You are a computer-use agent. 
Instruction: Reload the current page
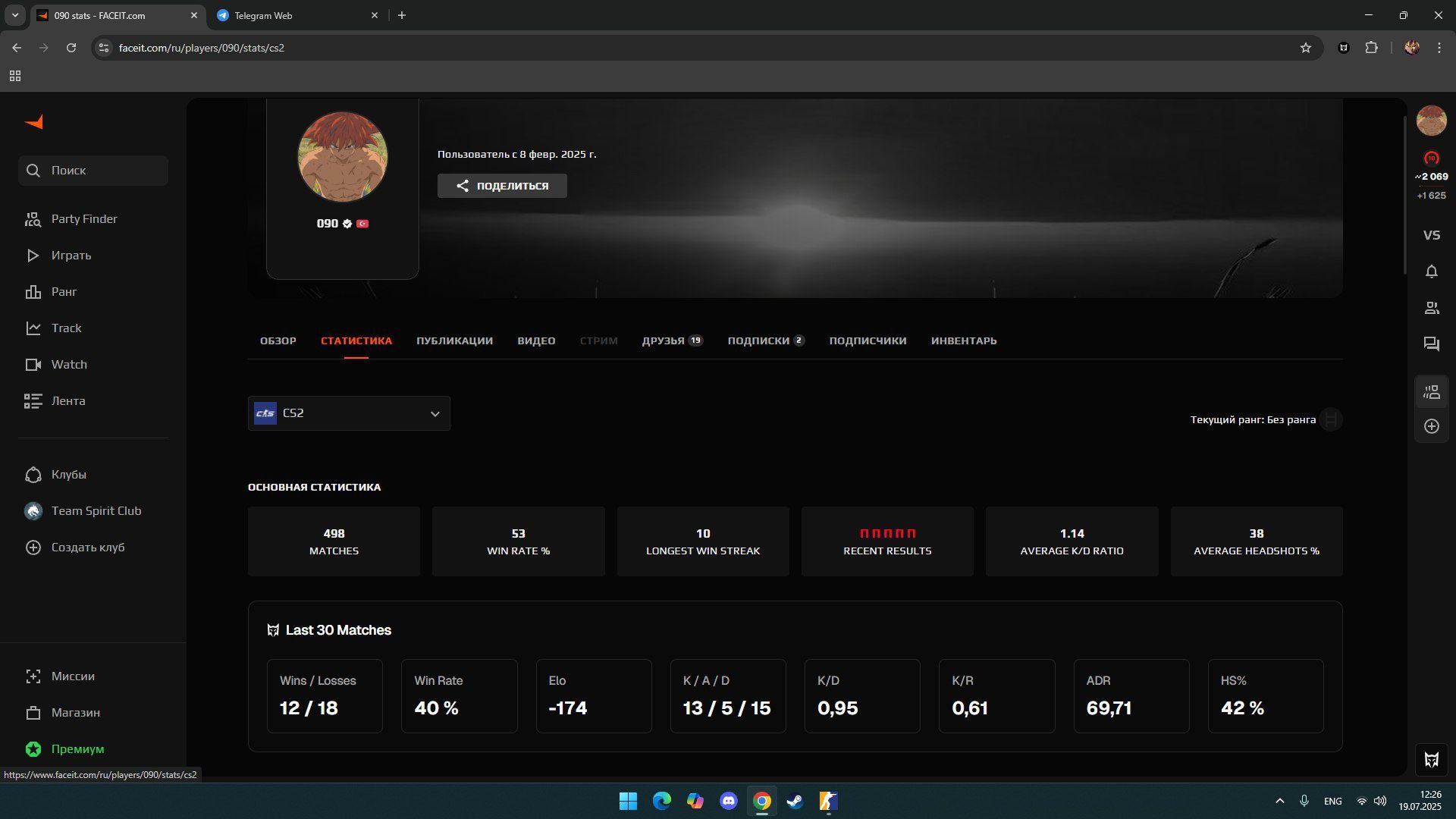click(71, 48)
